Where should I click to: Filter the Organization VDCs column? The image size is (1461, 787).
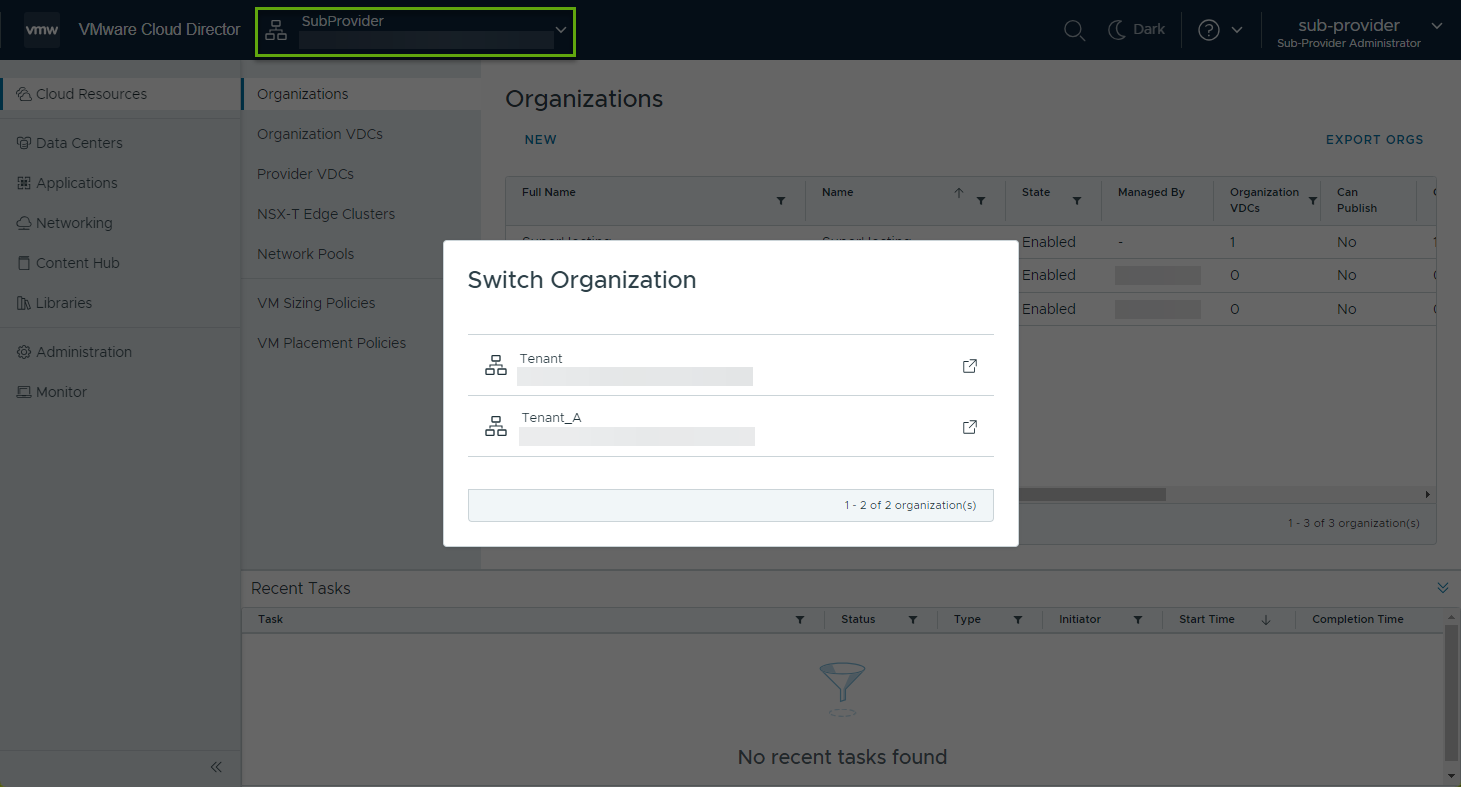(x=1313, y=201)
